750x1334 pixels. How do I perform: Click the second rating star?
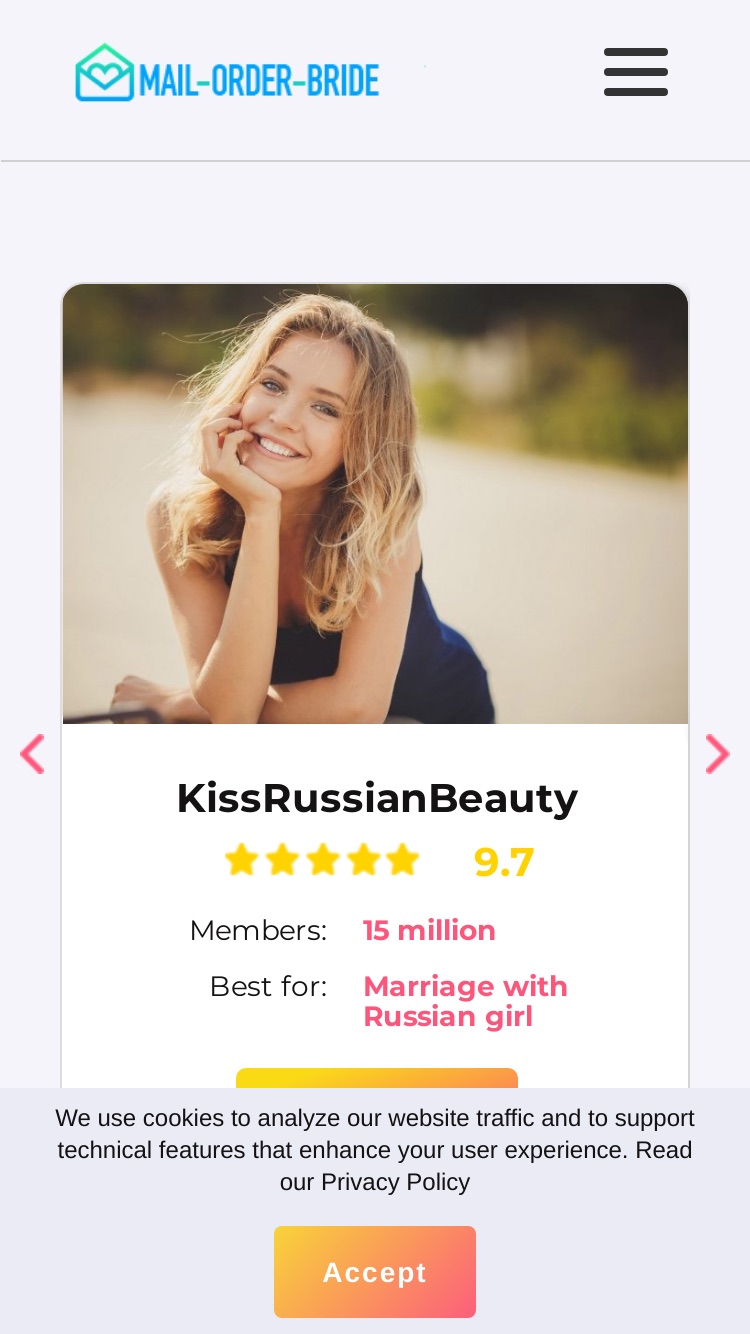[282, 860]
